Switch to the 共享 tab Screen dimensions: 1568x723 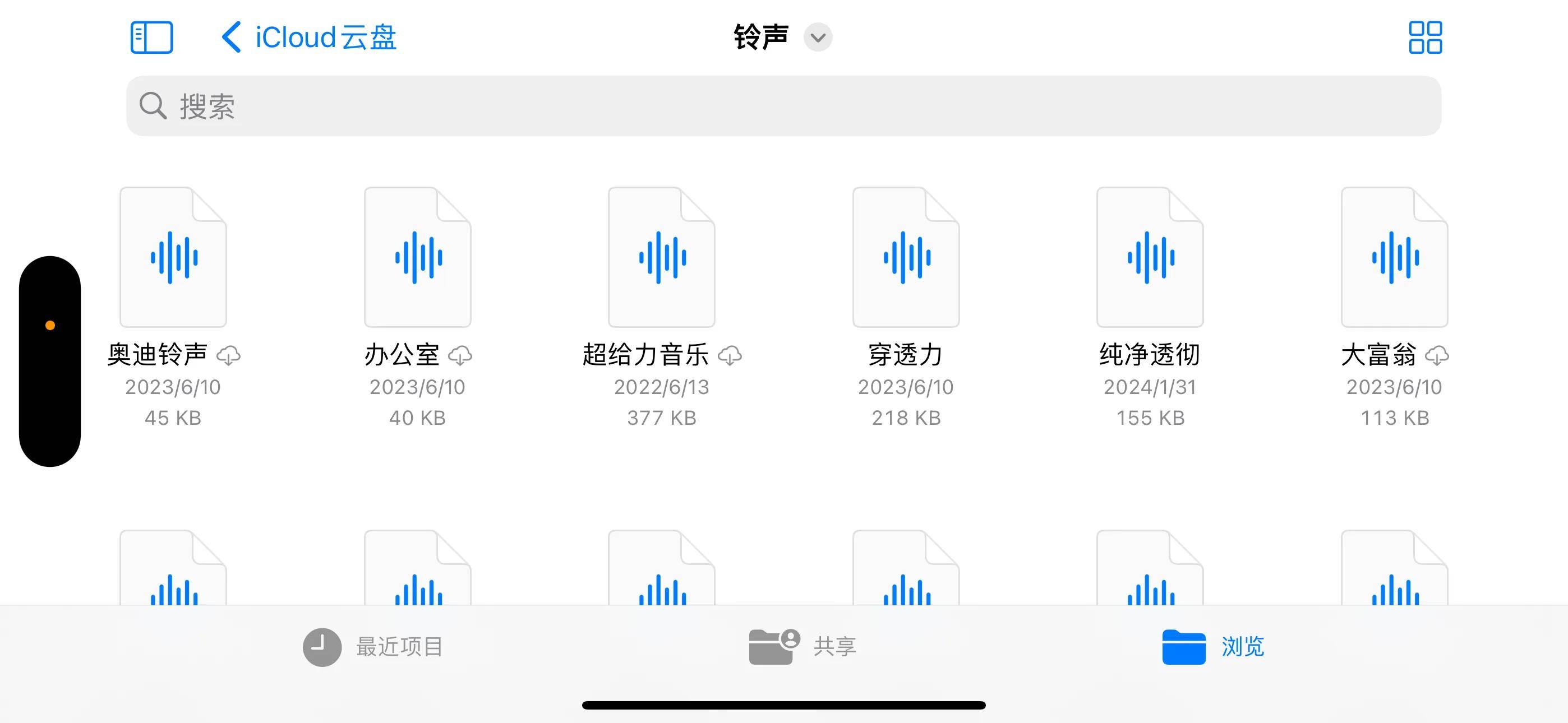803,647
